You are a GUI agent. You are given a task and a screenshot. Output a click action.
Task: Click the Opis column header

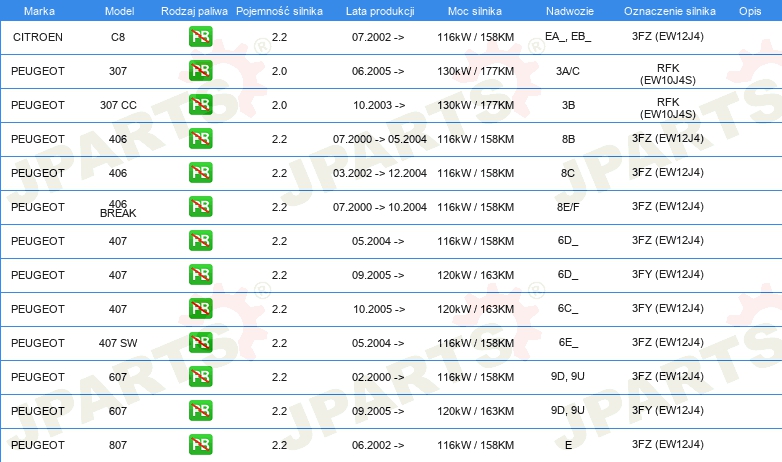tap(750, 11)
